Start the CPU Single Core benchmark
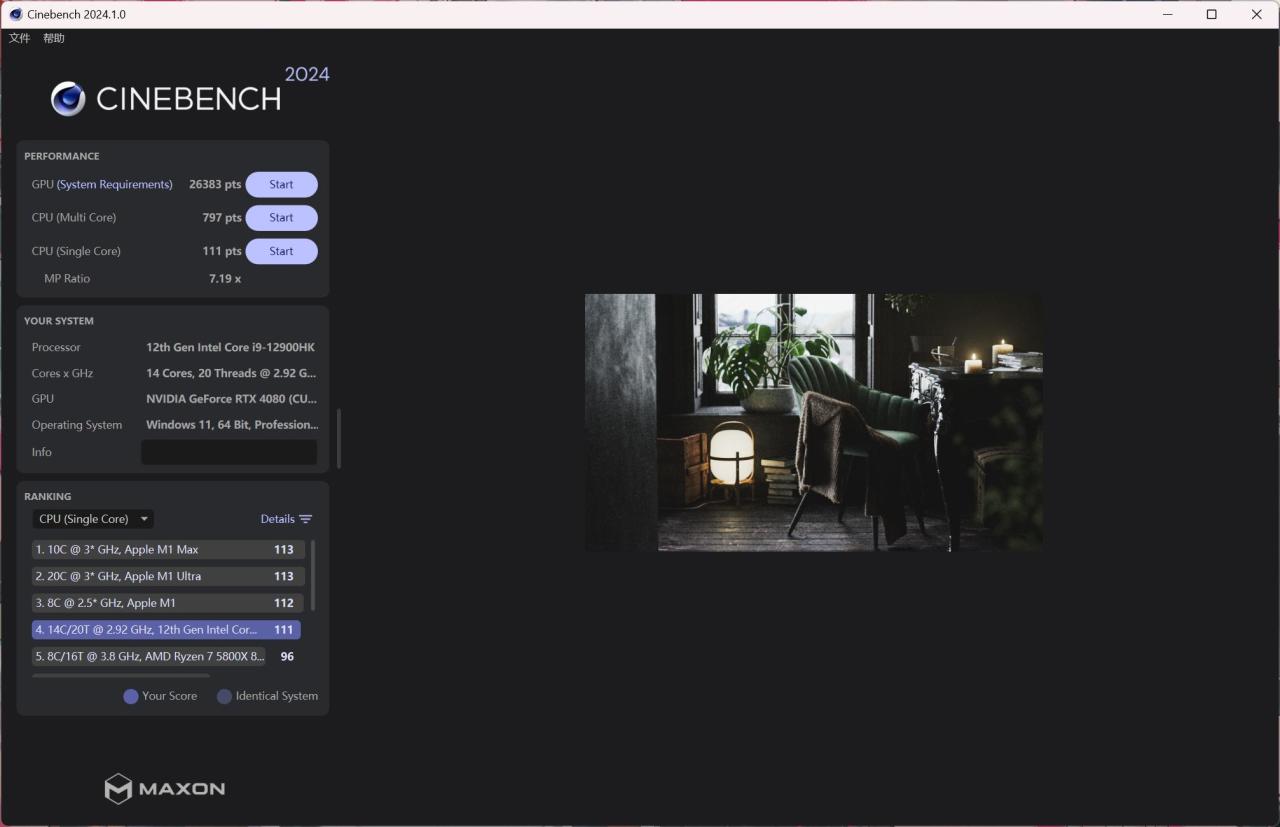The width and height of the screenshot is (1280, 827). click(281, 251)
